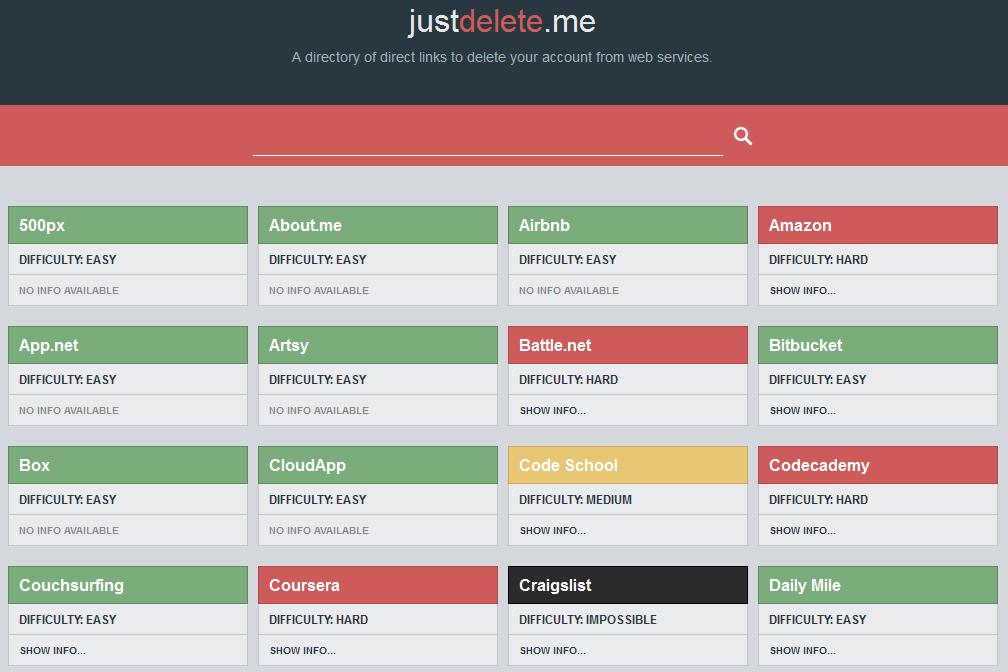Open the About.me deletion link
The image size is (1008, 672).
tap(377, 224)
